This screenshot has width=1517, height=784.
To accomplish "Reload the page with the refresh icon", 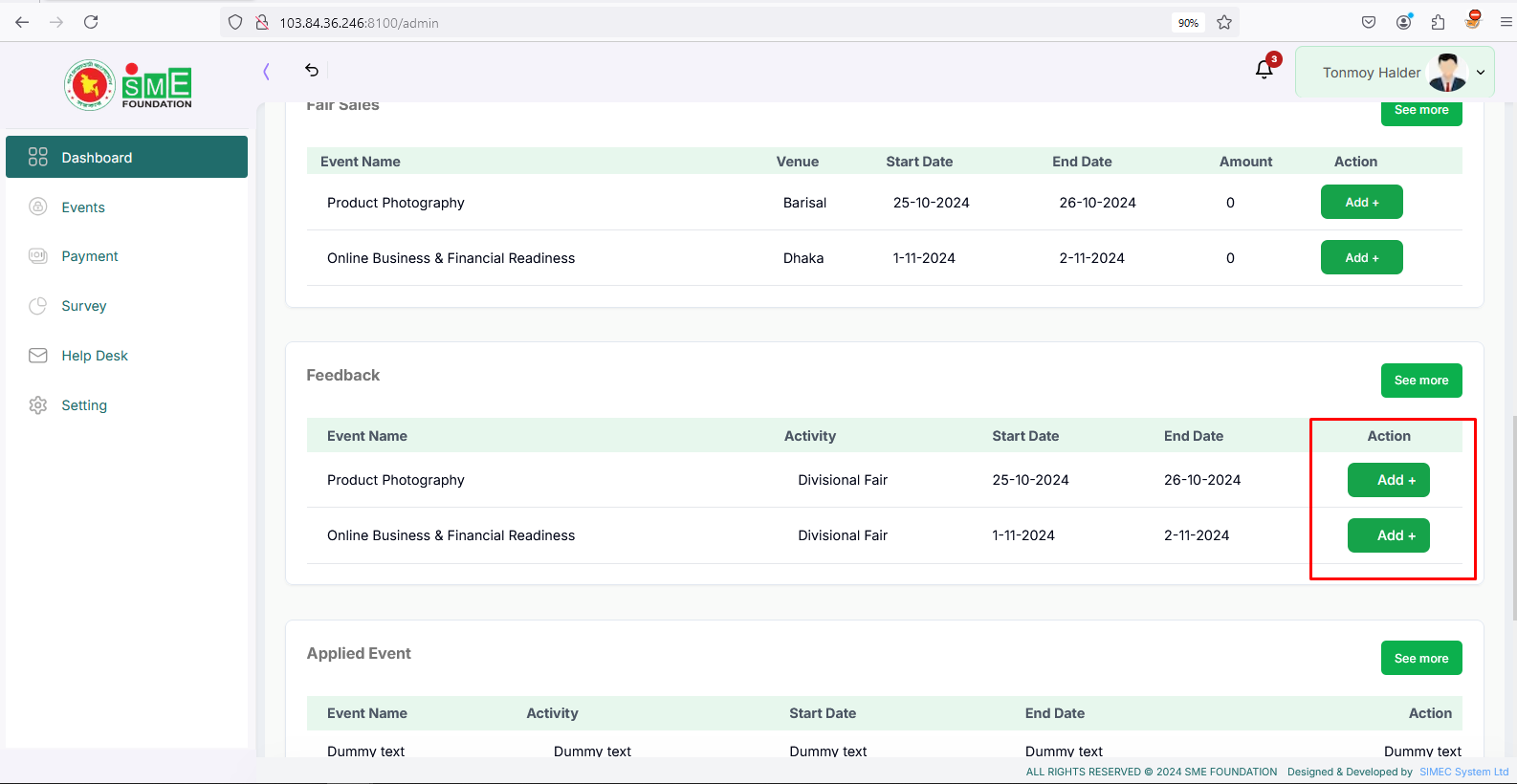I will (x=91, y=22).
